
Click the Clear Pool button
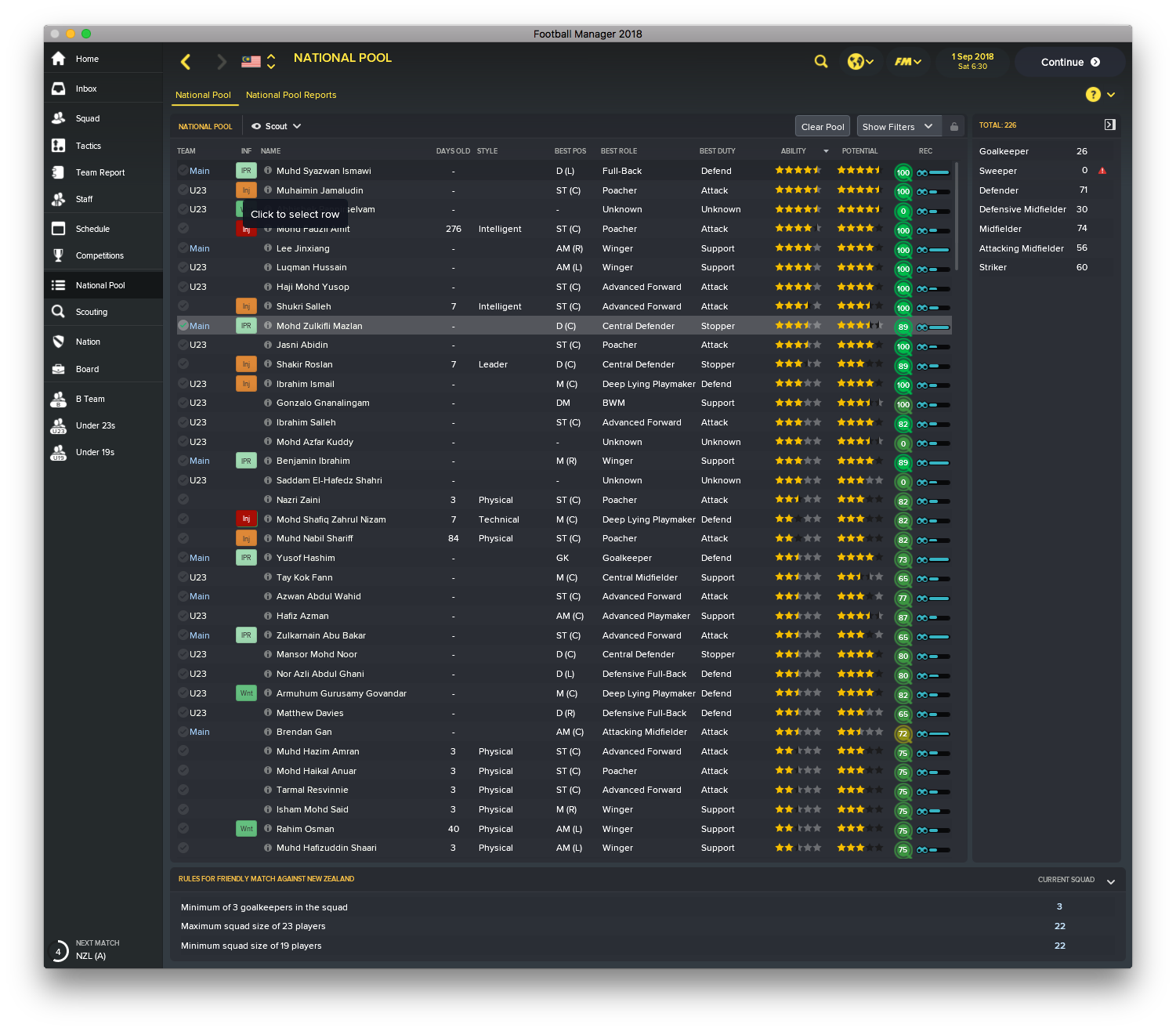tap(823, 127)
